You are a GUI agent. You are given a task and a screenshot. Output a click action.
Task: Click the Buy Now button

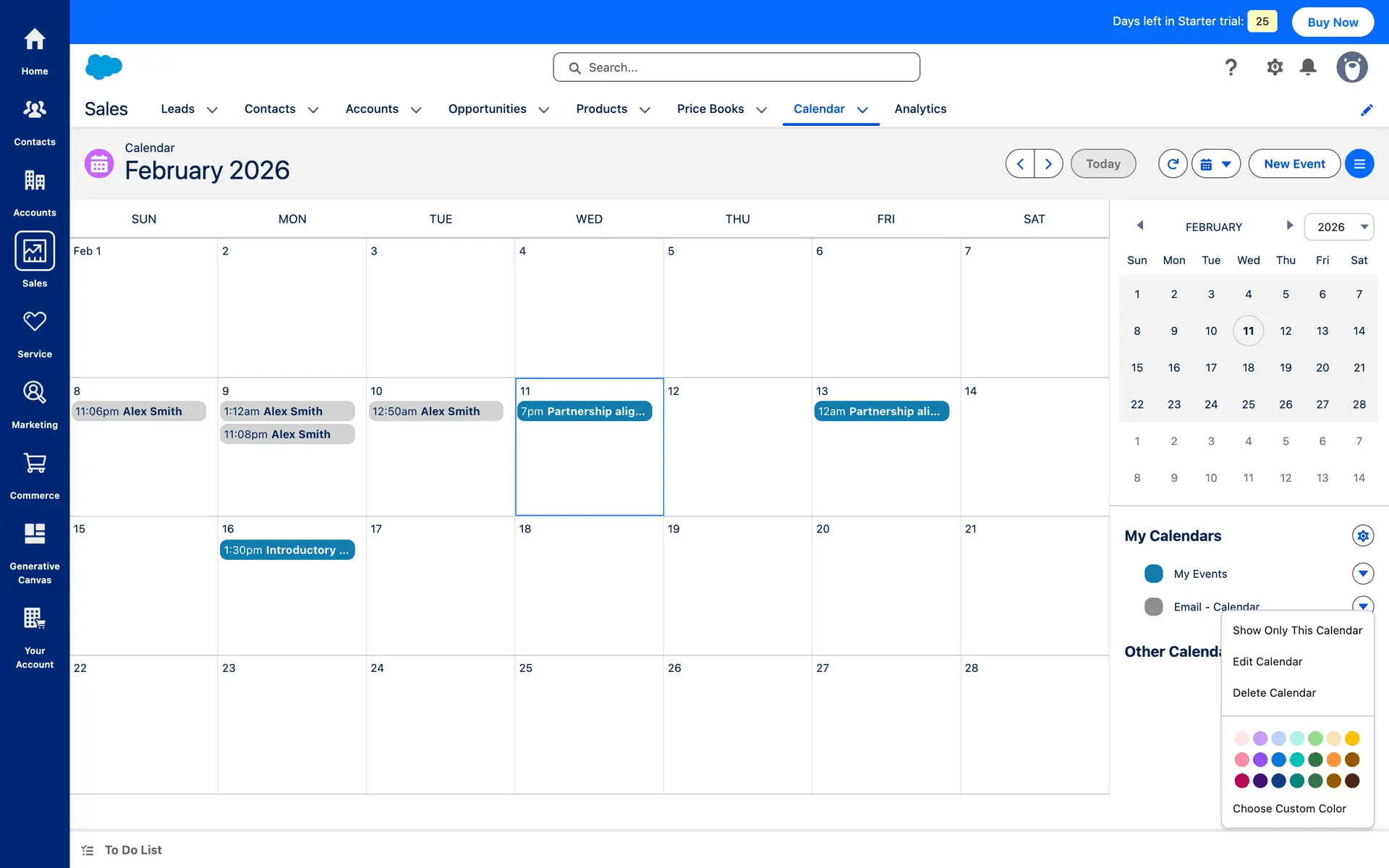point(1333,22)
